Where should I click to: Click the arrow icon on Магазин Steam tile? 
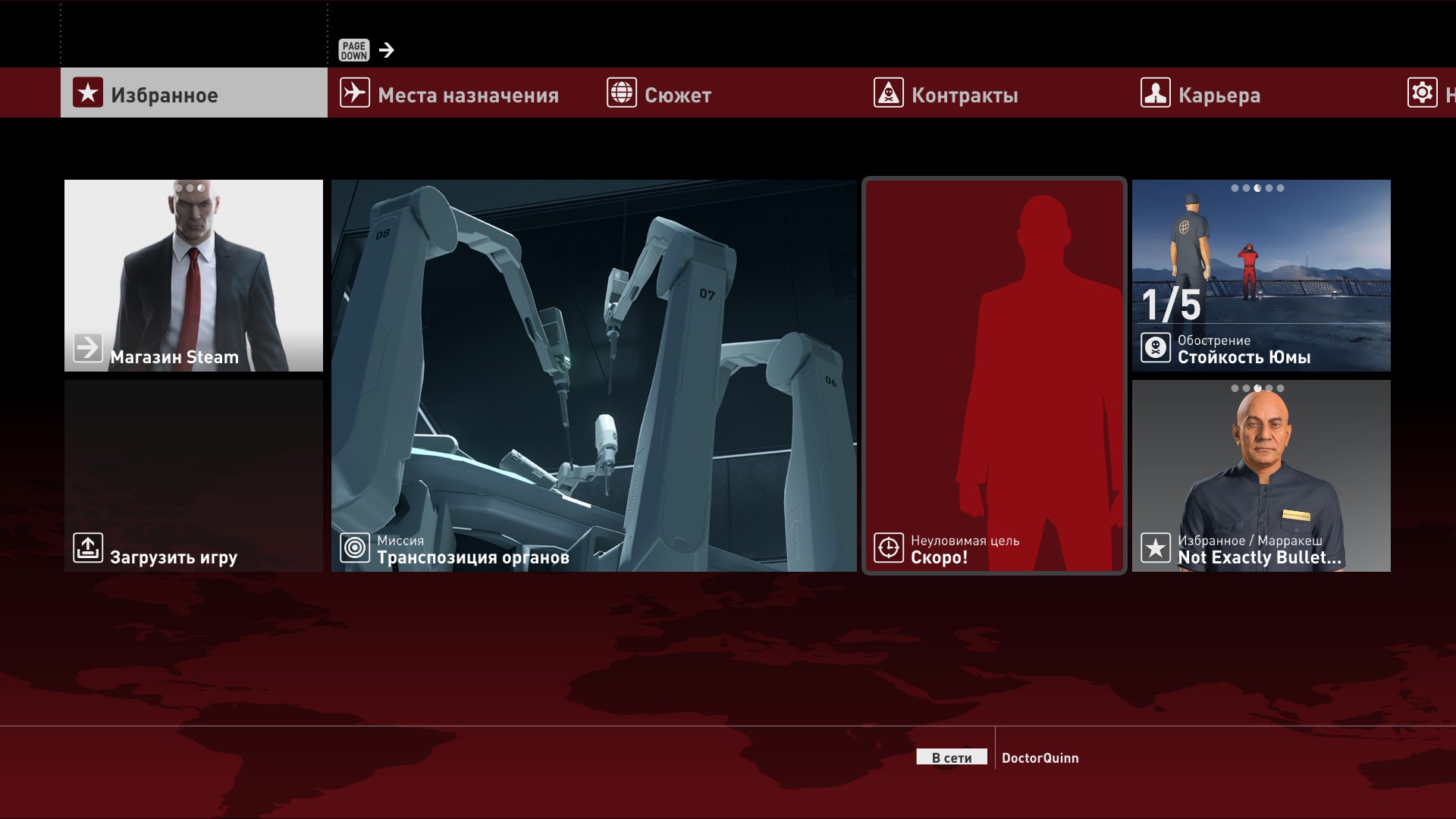88,348
